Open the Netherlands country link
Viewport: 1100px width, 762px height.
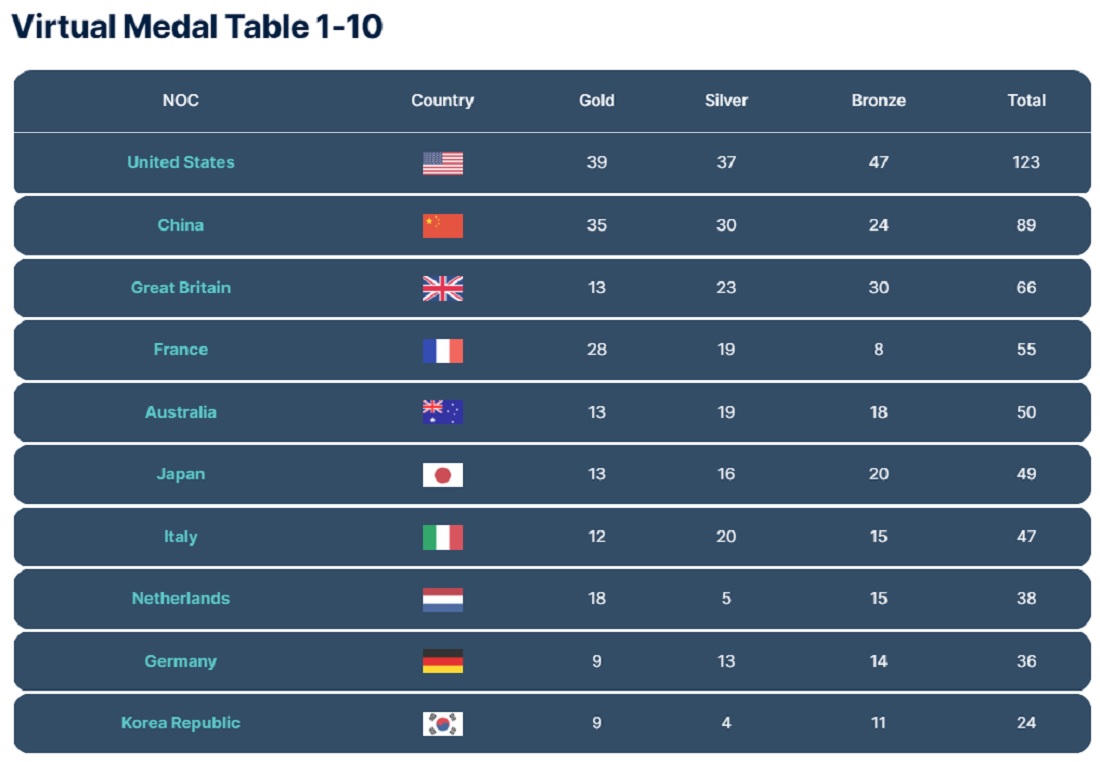coord(181,598)
